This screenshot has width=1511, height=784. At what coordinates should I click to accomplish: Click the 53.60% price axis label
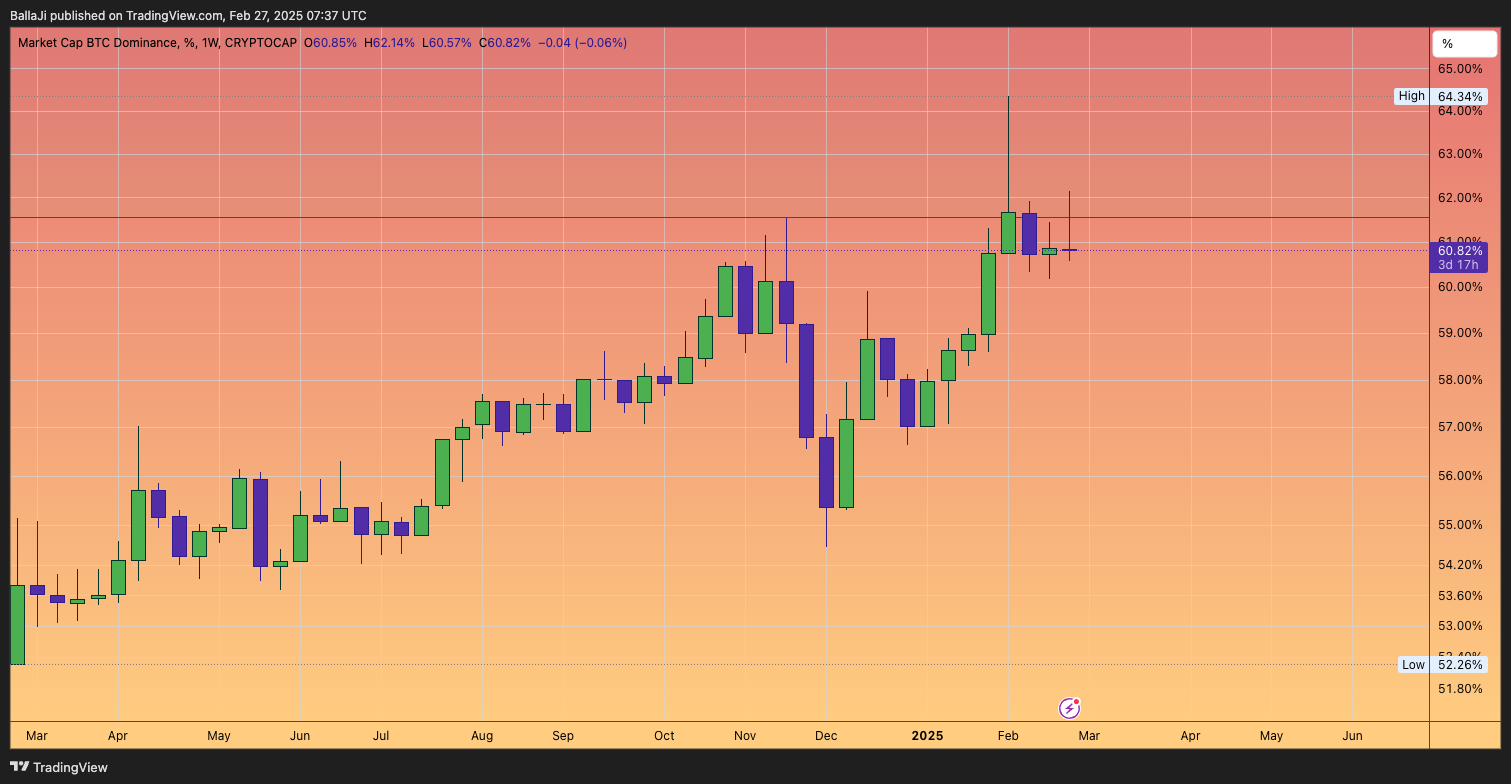(x=1460, y=596)
